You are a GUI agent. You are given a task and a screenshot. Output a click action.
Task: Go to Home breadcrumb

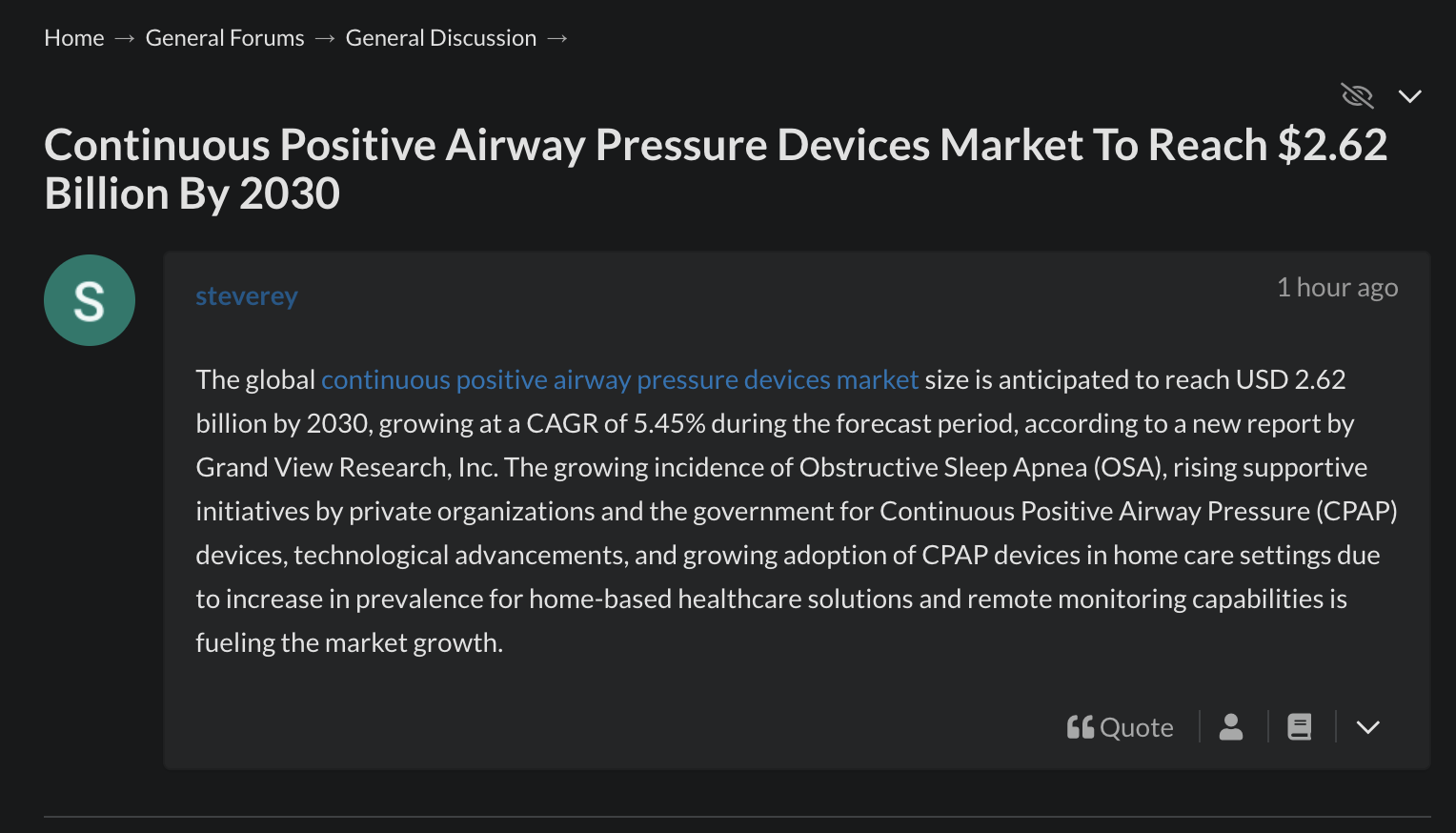(x=74, y=38)
